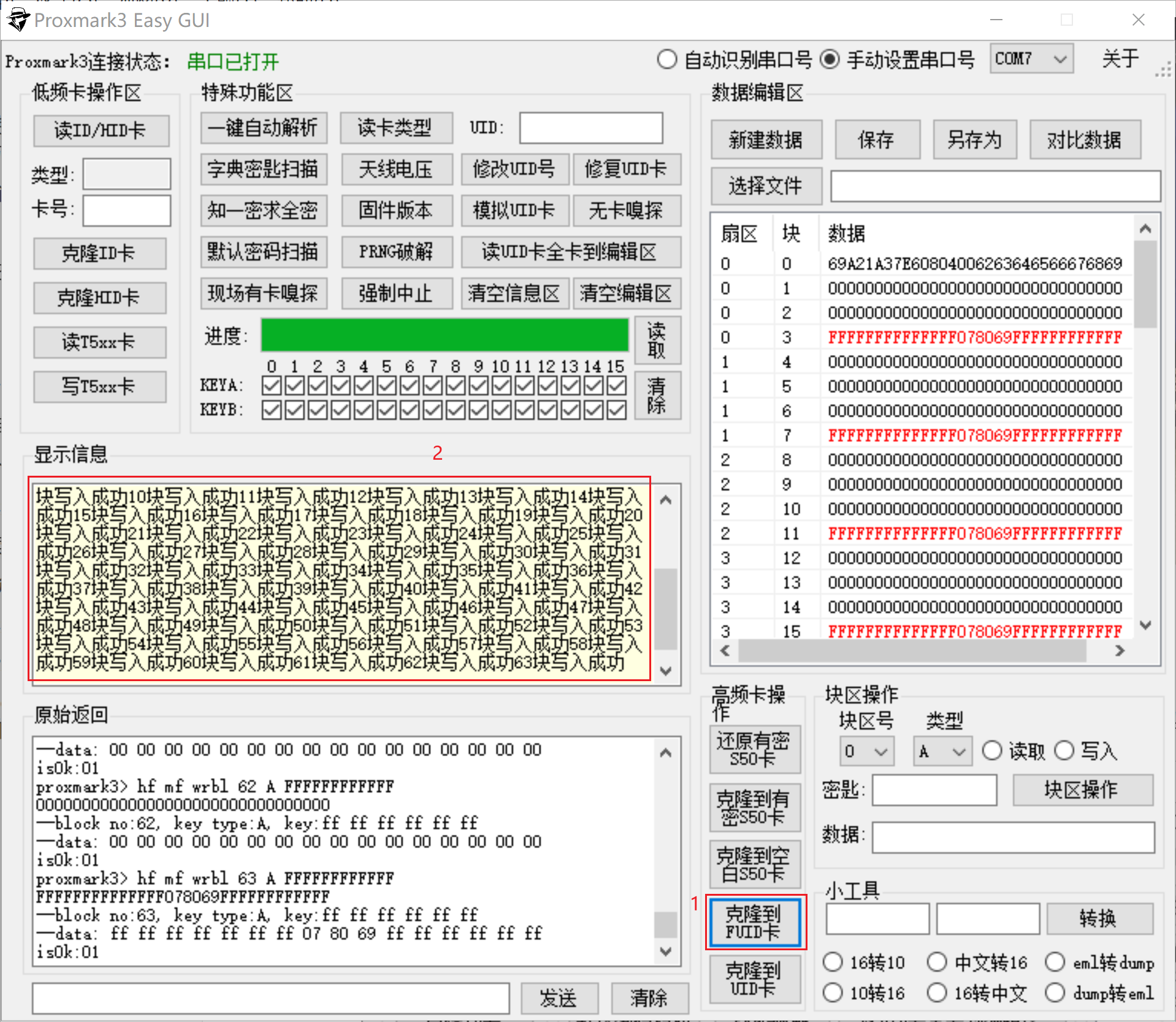This screenshot has width=1176, height=1022.
Task: Click 块区操作 block operation button
Action: click(x=1083, y=790)
